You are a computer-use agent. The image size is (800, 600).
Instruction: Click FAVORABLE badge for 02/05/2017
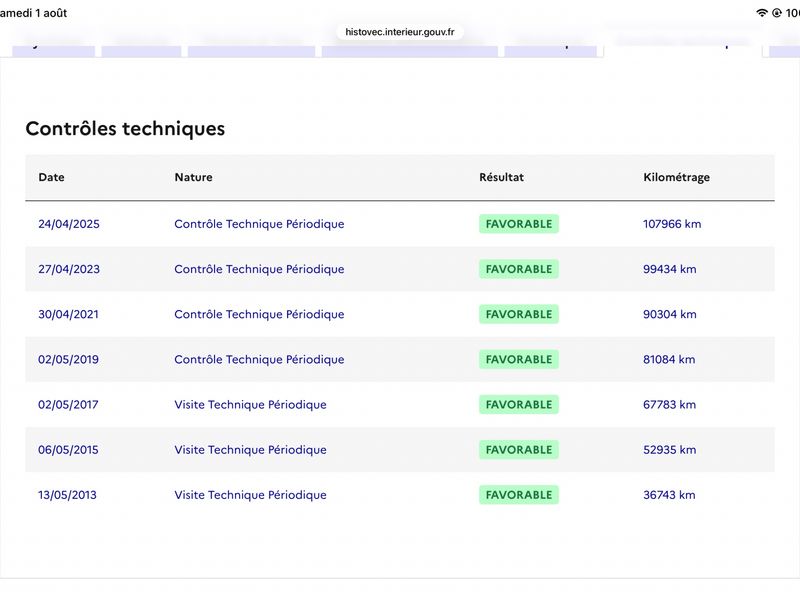pos(518,405)
